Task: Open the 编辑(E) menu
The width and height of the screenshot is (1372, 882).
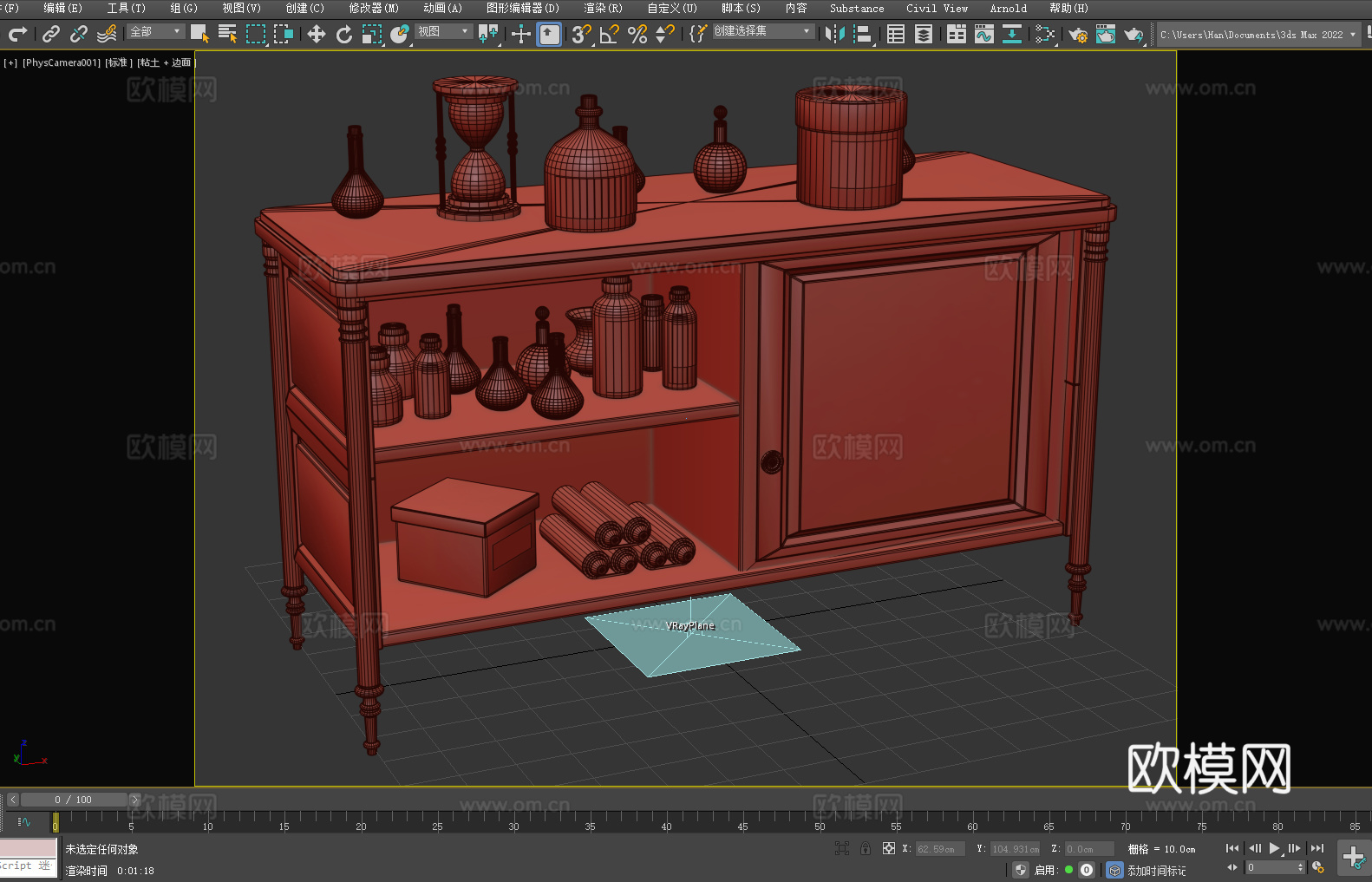Action: coord(63,8)
